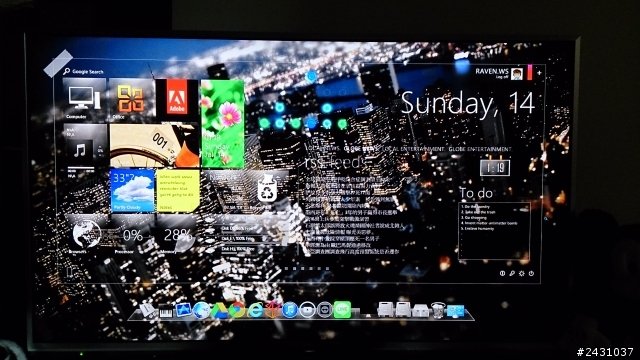Launch LINE from the dock

(342, 309)
